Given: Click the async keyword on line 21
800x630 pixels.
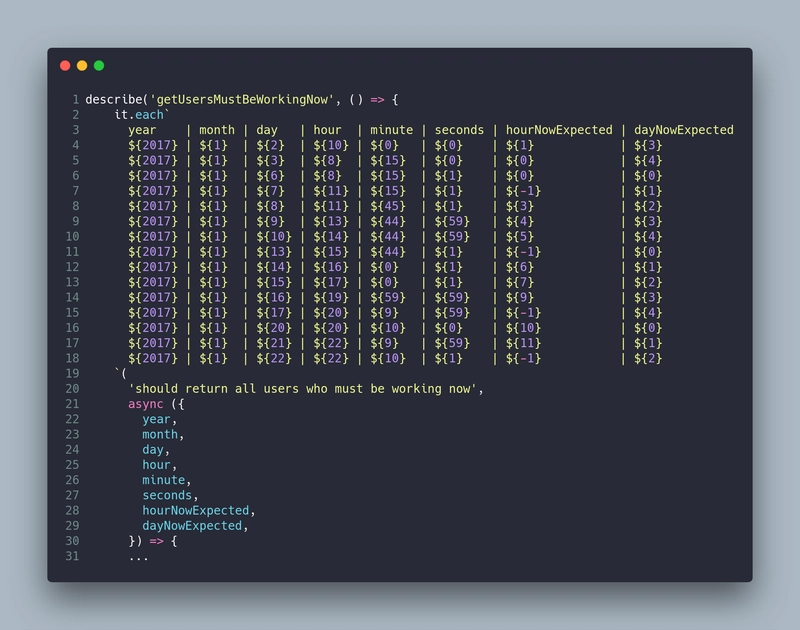Looking at the screenshot, I should click(x=145, y=404).
